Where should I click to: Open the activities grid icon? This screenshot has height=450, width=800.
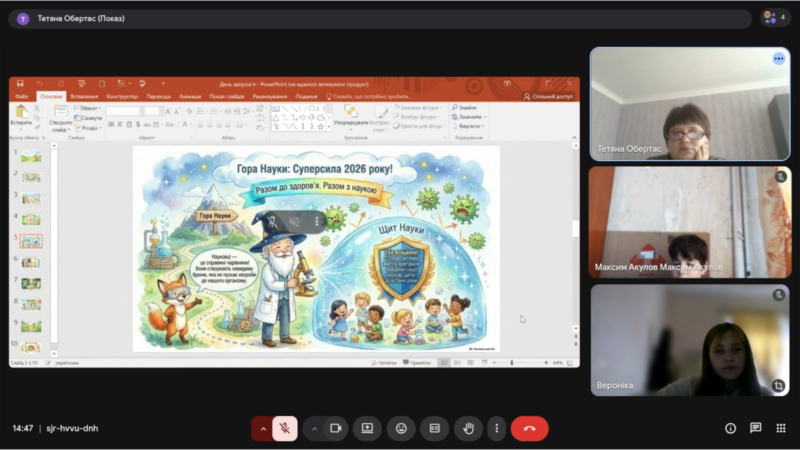coord(780,428)
